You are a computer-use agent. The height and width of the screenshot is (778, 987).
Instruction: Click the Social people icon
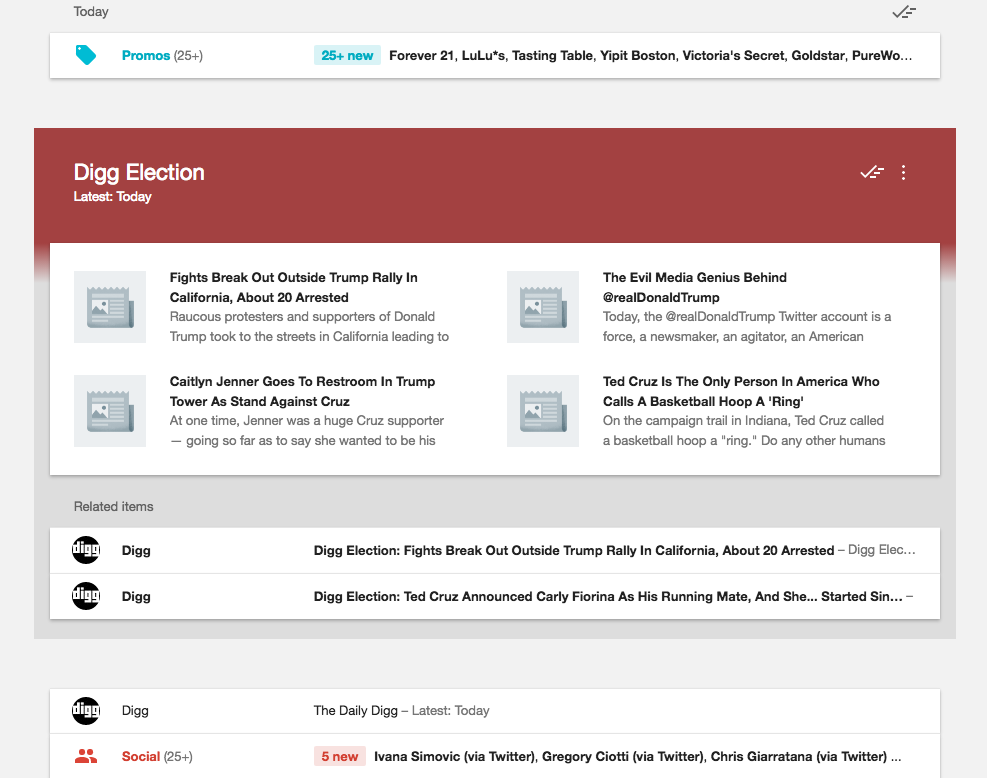[86, 756]
